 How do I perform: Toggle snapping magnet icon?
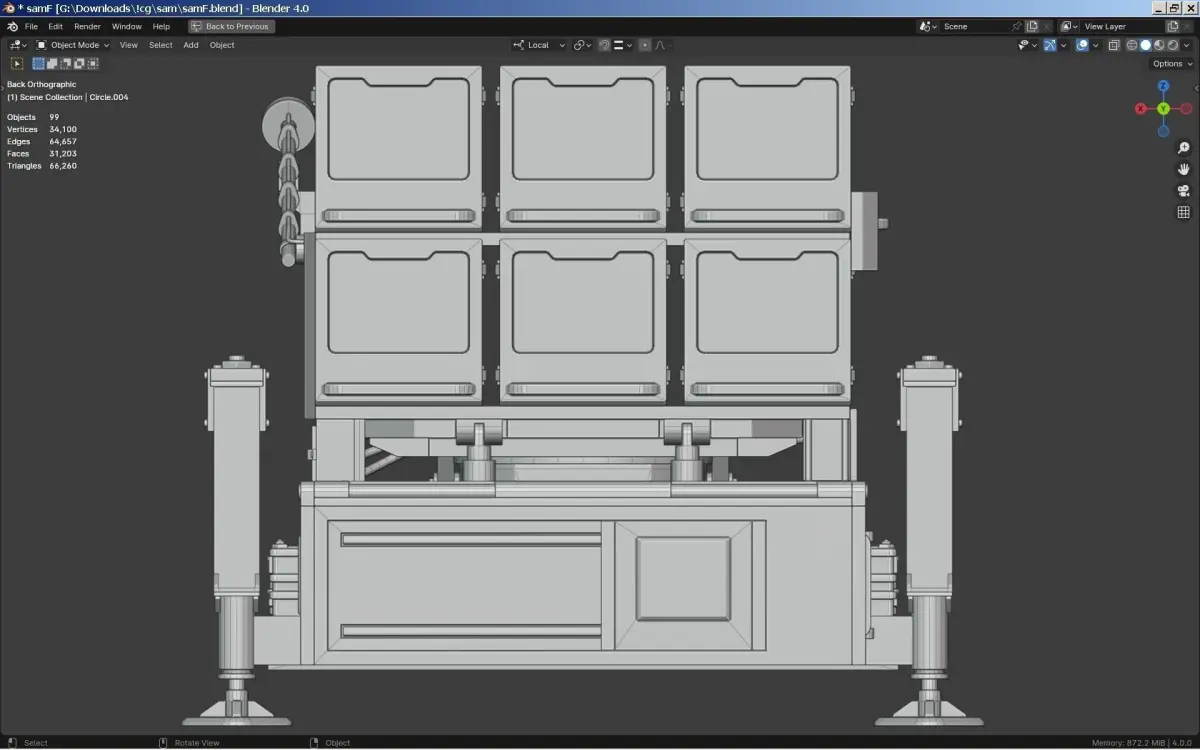(x=604, y=45)
